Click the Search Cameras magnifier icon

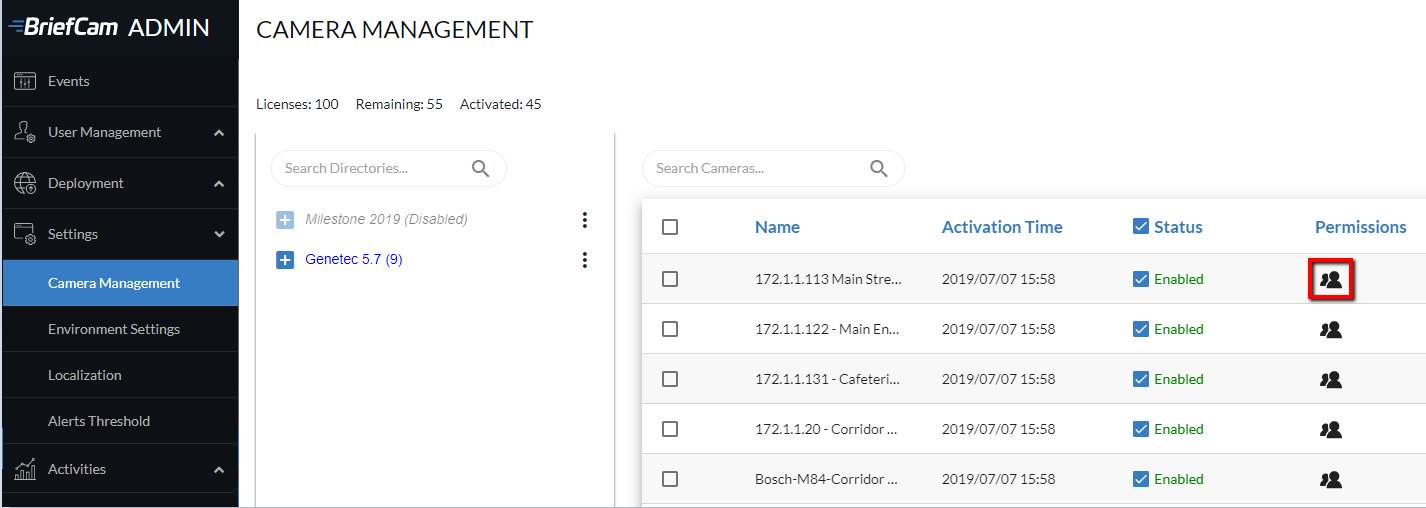879,169
